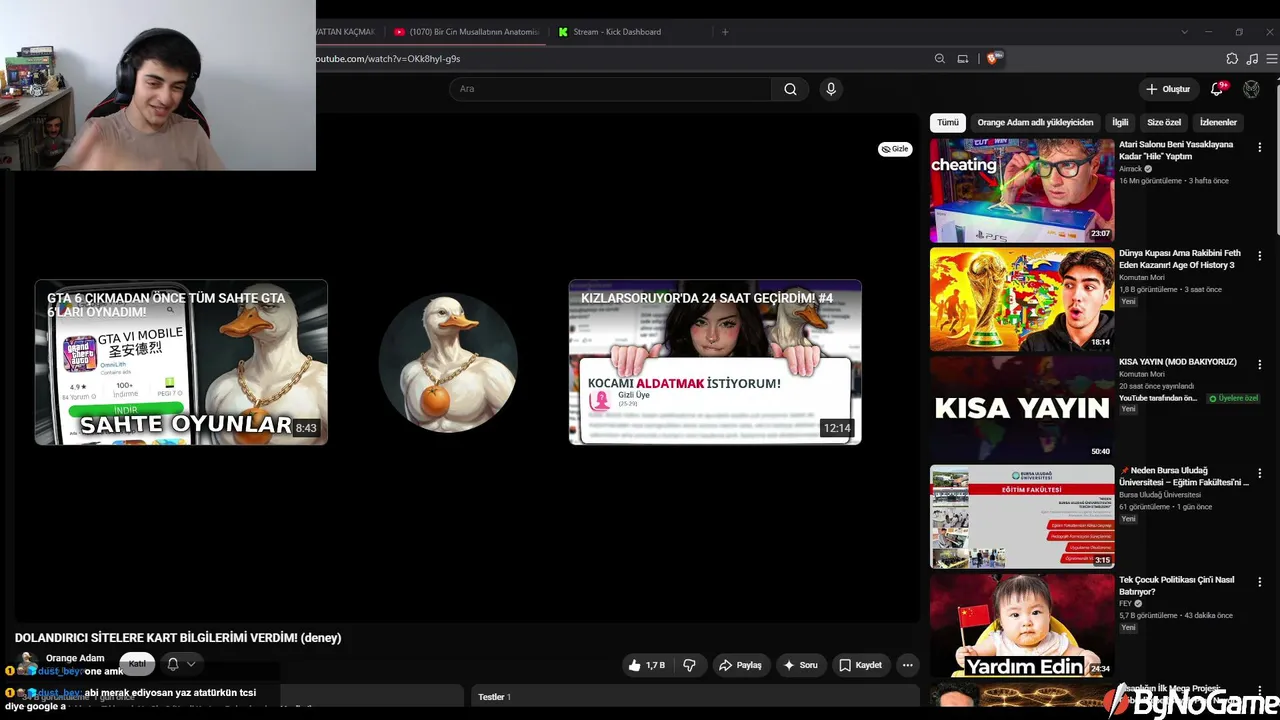The height and width of the screenshot is (720, 1280).
Task: Open GTA 6 sahte oyunlar end-screen video
Action: click(181, 362)
